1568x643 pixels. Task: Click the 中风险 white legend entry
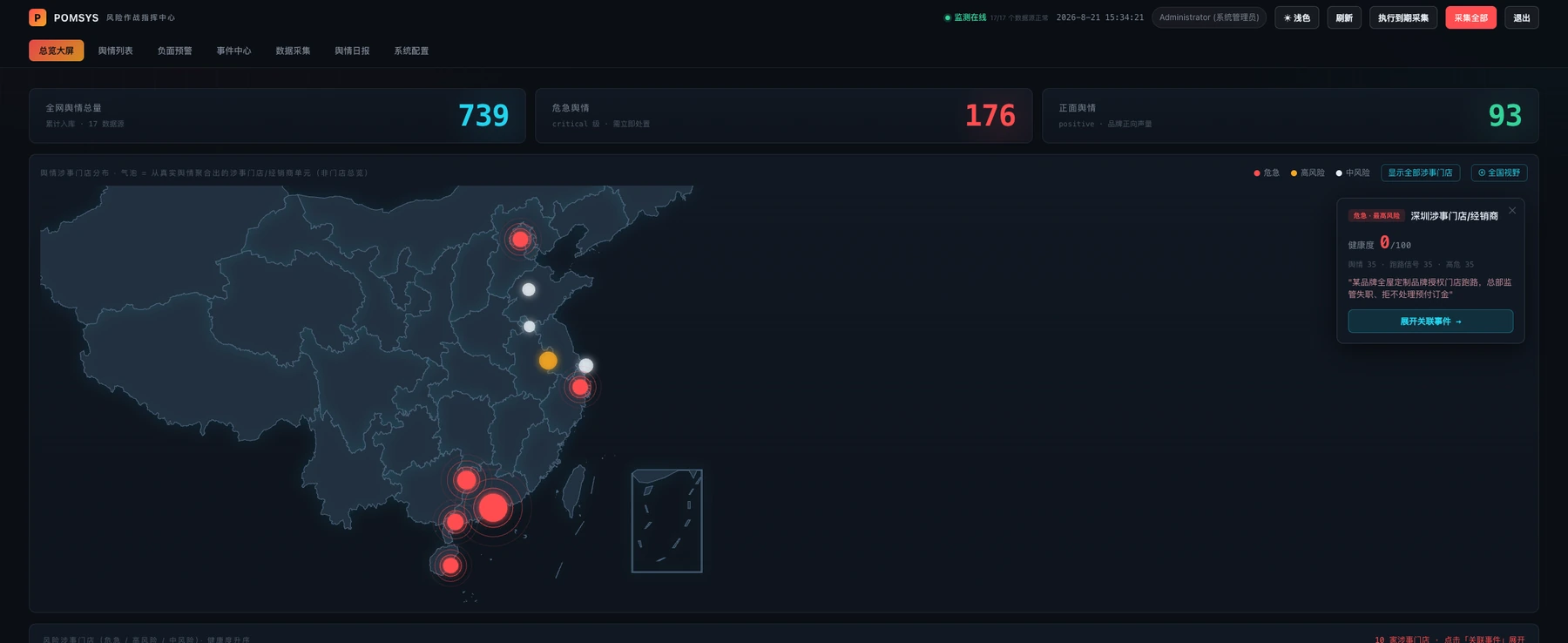(x=1353, y=173)
